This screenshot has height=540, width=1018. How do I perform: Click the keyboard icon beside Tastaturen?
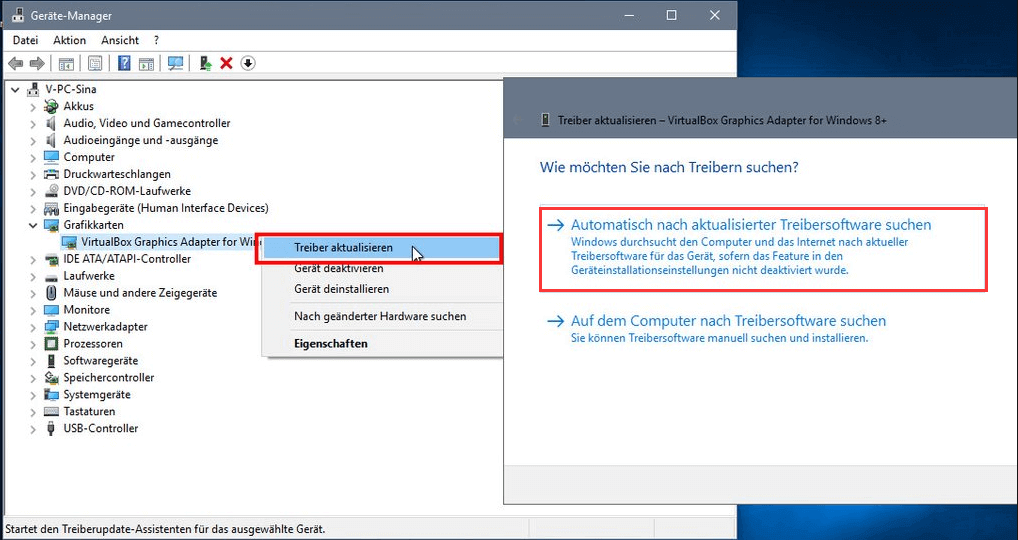pyautogui.click(x=51, y=411)
